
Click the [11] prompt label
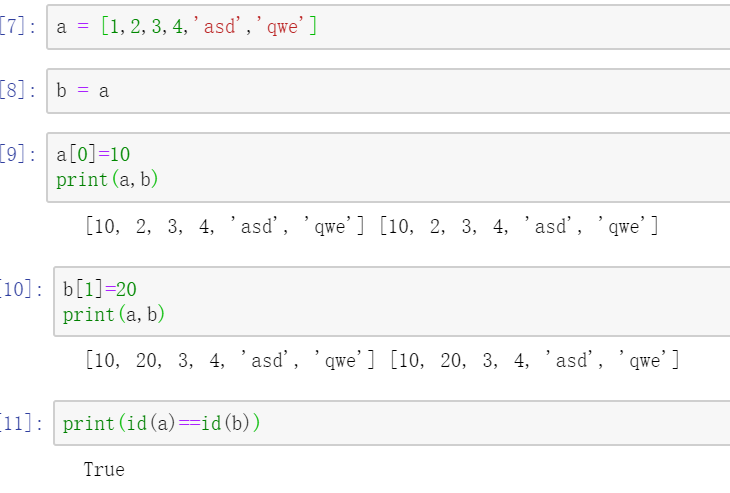pyautogui.click(x=21, y=424)
